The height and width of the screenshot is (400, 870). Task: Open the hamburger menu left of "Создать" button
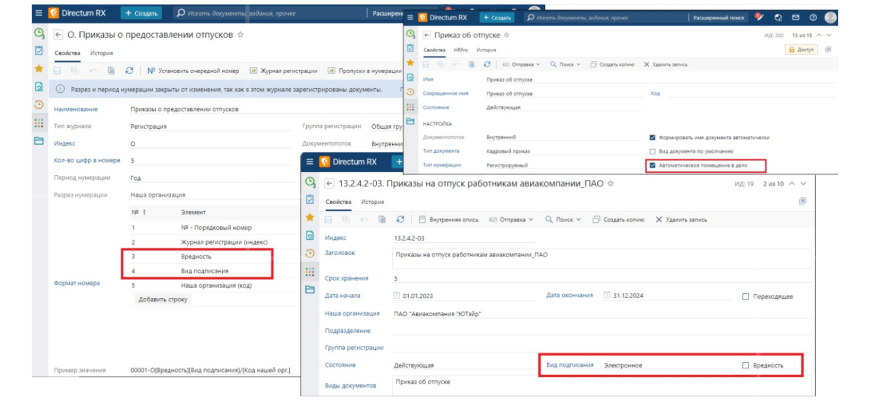pyautogui.click(x=37, y=14)
